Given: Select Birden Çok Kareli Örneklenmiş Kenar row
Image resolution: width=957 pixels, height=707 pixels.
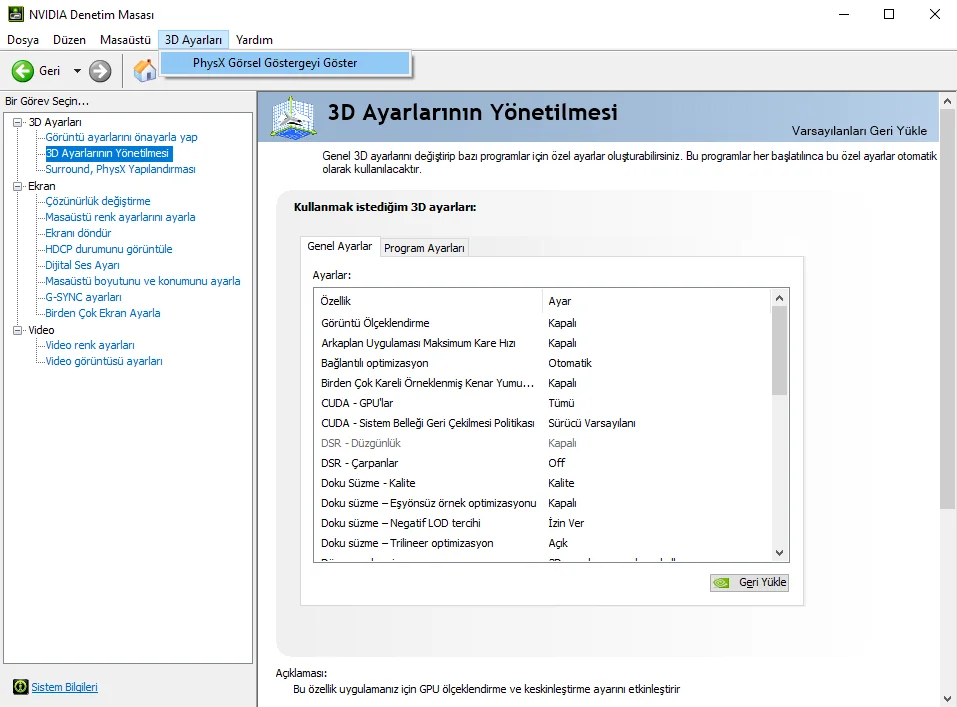Looking at the screenshot, I should (x=543, y=383).
